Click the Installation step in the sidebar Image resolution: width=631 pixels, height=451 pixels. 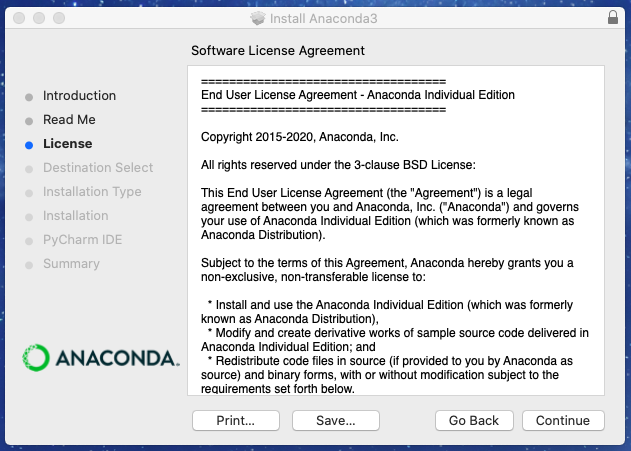pos(75,216)
